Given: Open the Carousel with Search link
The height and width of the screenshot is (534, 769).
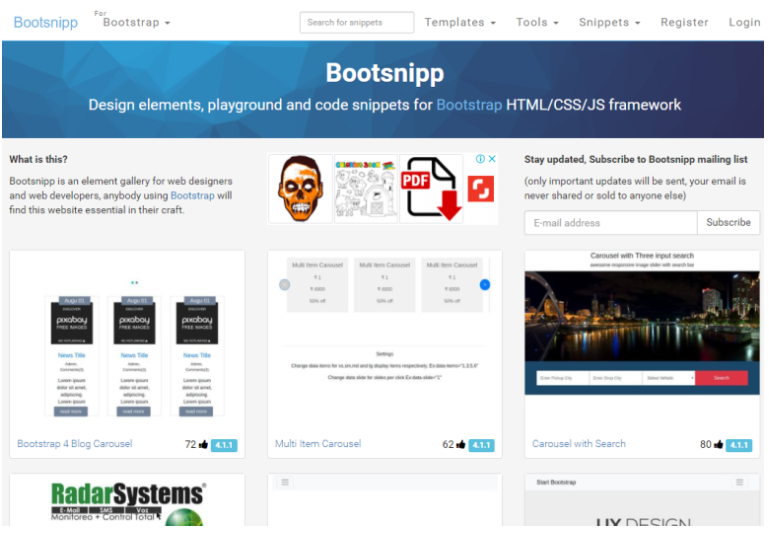Looking at the screenshot, I should (579, 444).
